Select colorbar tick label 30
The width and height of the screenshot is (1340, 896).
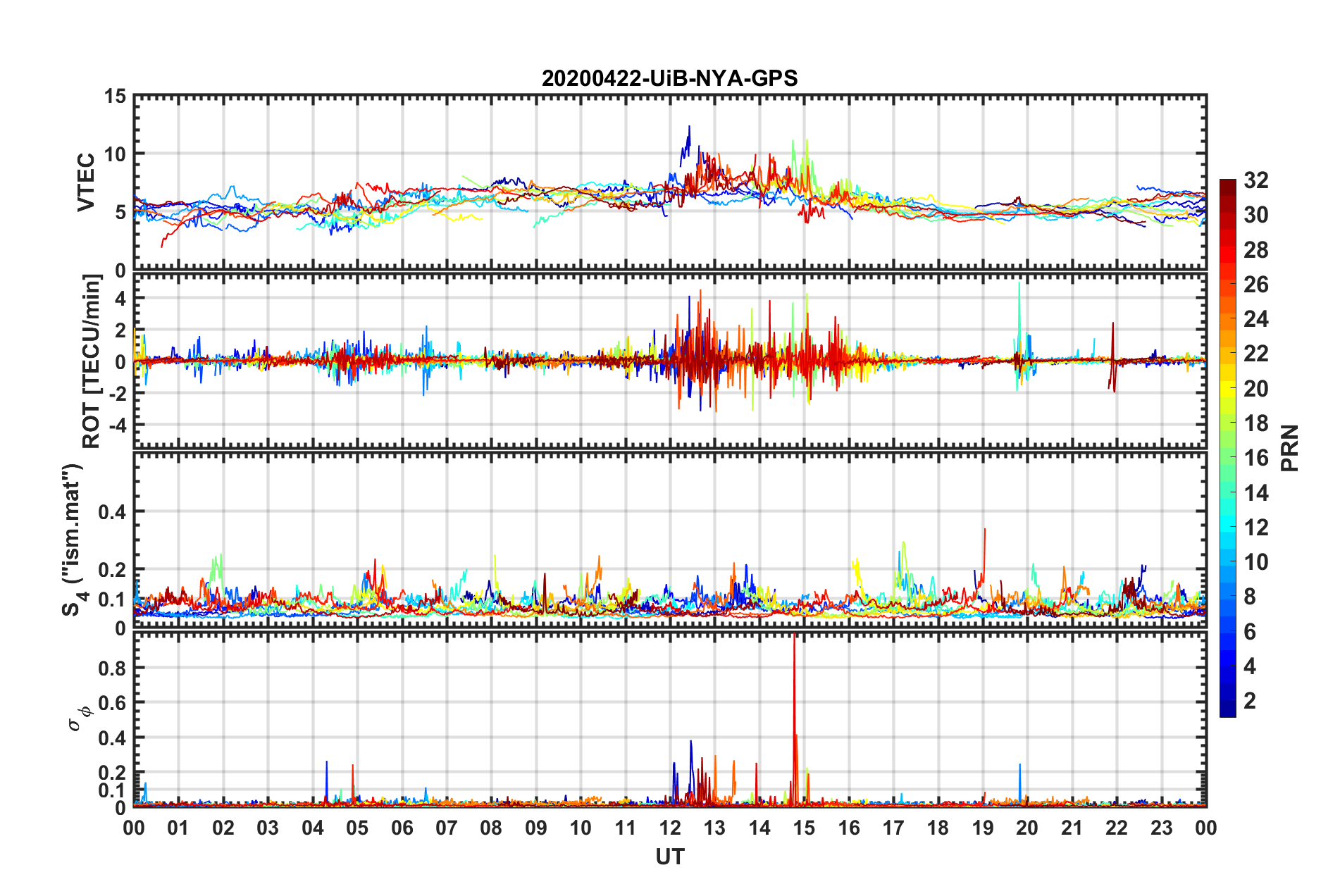click(1256, 215)
